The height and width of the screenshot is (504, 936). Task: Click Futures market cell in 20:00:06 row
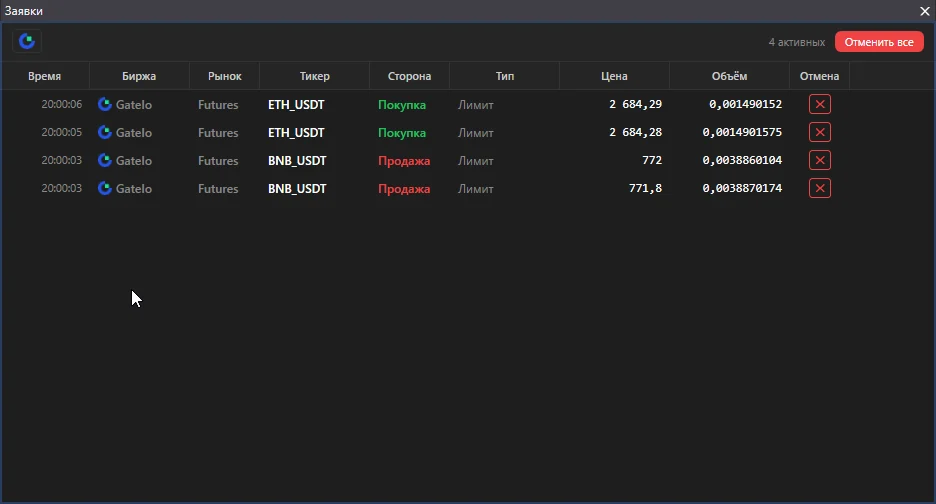click(x=218, y=105)
